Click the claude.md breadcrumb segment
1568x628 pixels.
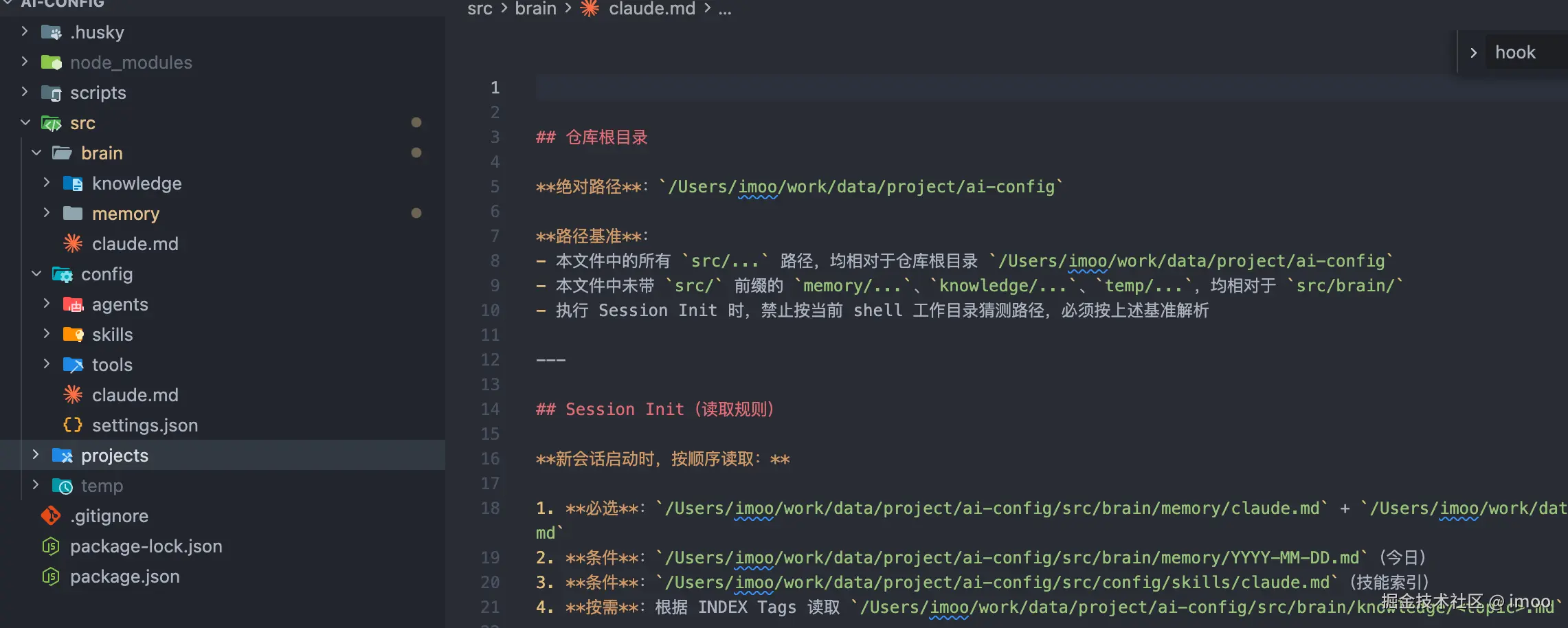[651, 9]
